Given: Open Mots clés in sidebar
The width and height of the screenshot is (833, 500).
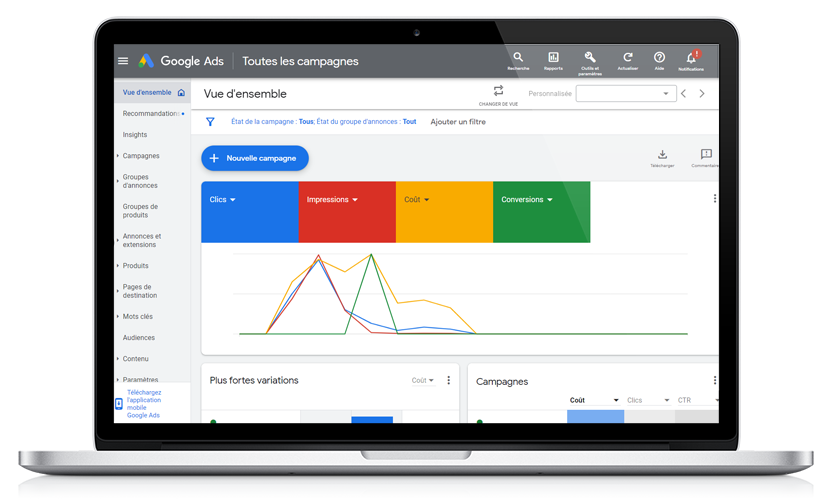Looking at the screenshot, I should coord(138,317).
